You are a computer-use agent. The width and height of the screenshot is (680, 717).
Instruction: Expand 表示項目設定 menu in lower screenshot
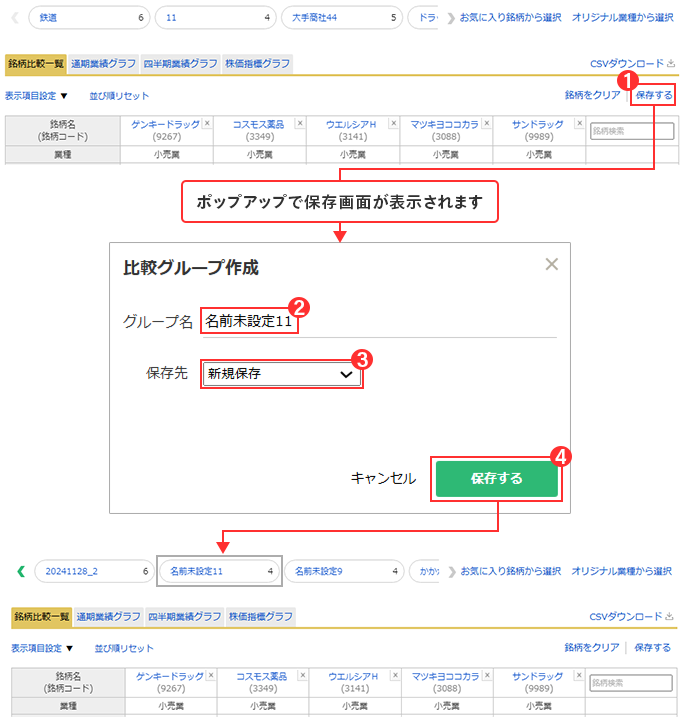point(42,648)
